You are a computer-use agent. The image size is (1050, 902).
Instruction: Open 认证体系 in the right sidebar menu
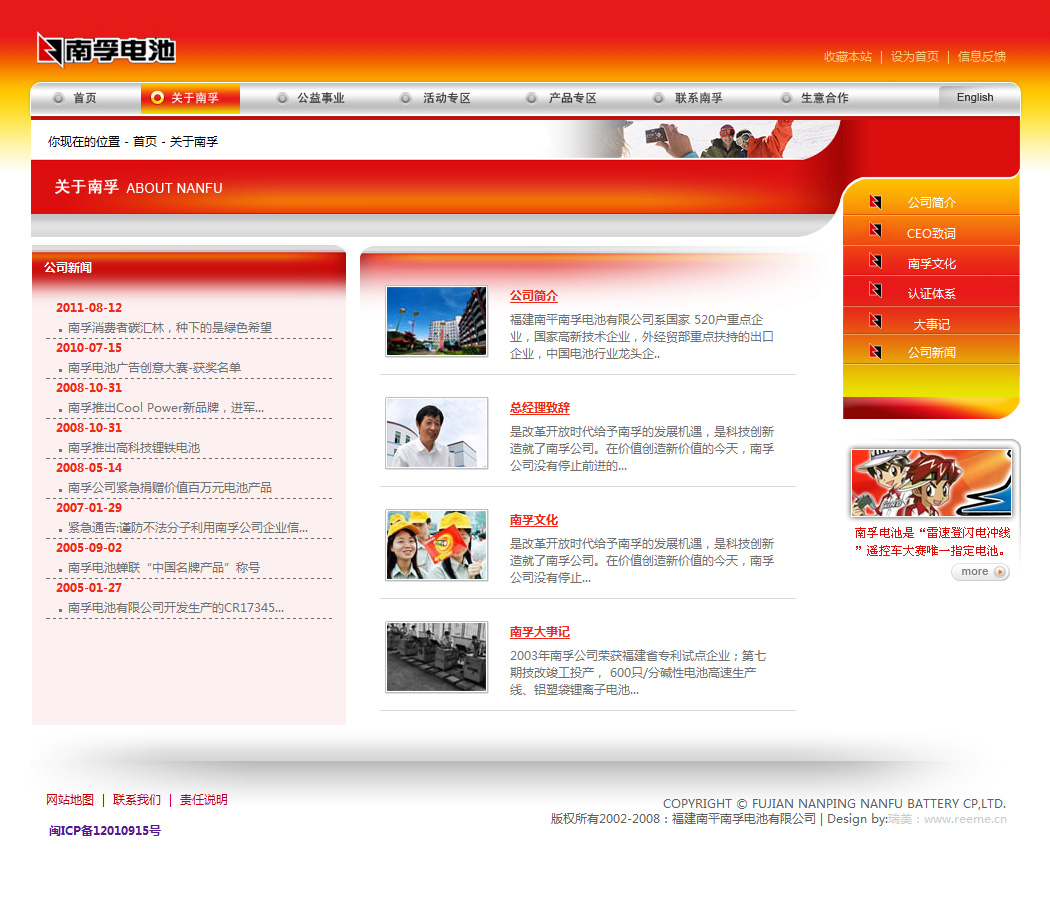tap(931, 293)
